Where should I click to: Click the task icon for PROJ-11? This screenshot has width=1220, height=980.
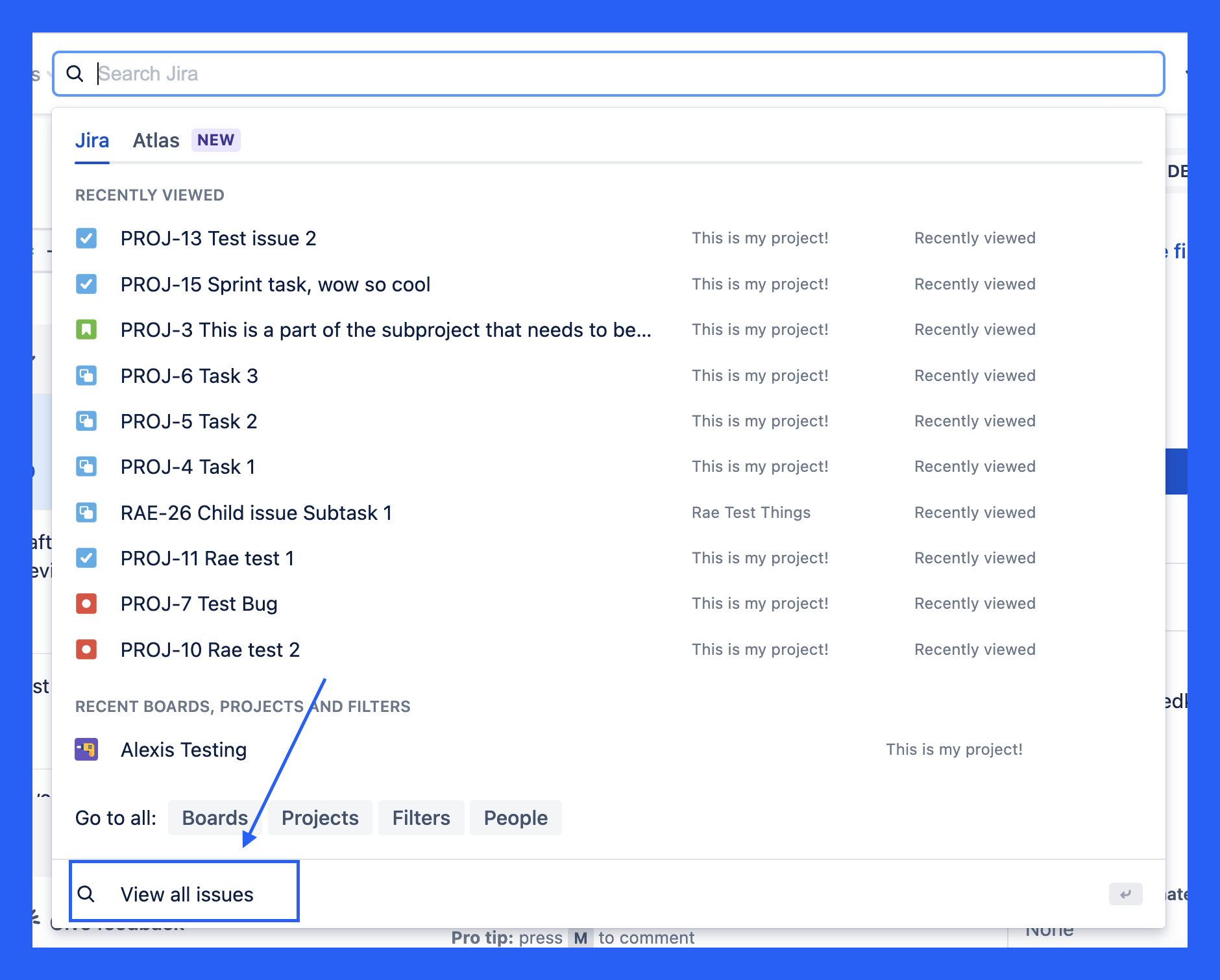point(86,558)
